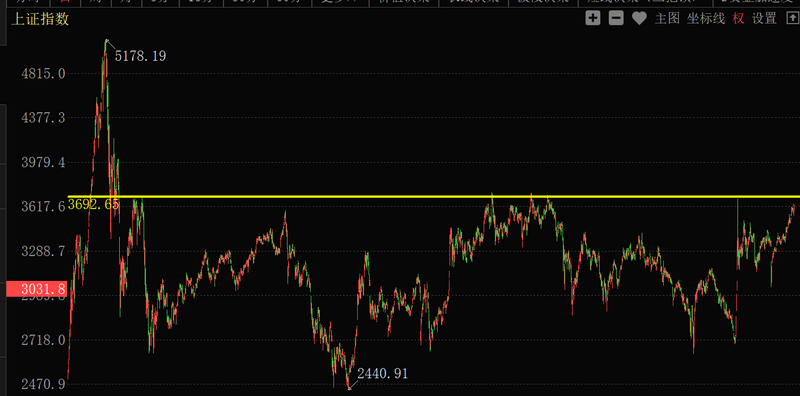Open the 坐标线 coordinate line options
This screenshot has width=800, height=396.
706,19
